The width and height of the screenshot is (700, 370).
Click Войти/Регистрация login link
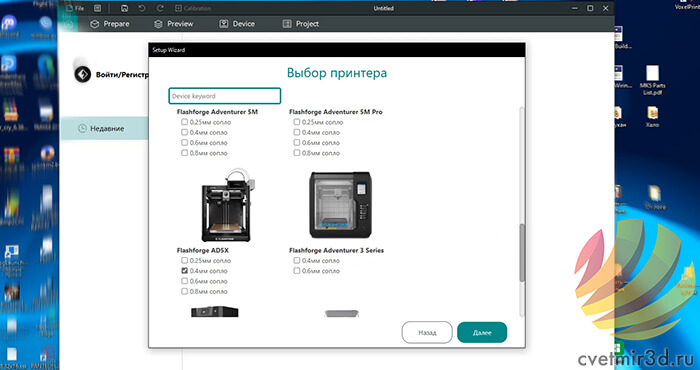[x=122, y=75]
